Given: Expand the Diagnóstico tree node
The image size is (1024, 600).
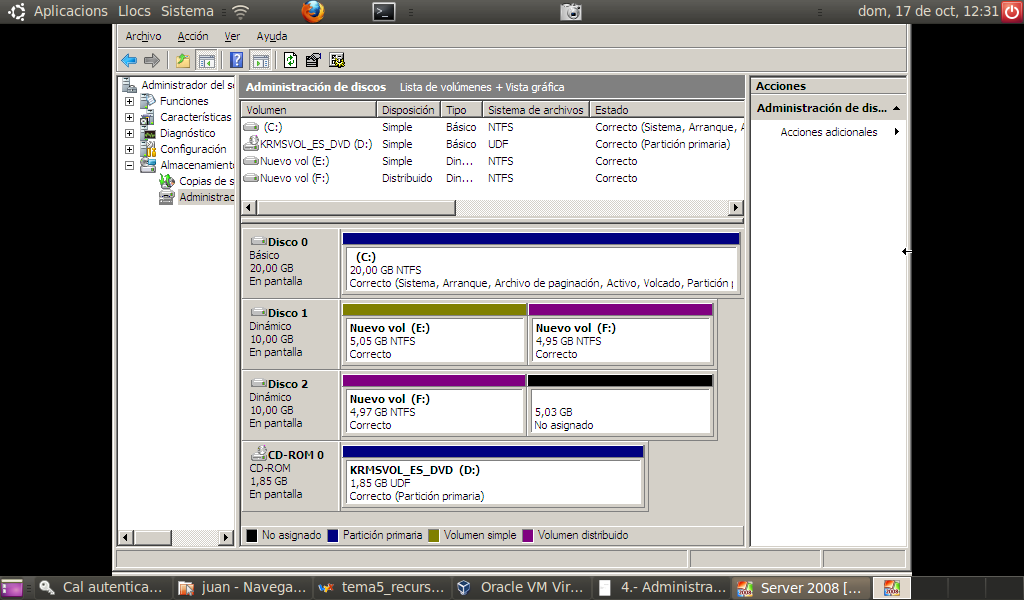Looking at the screenshot, I should tap(129, 133).
